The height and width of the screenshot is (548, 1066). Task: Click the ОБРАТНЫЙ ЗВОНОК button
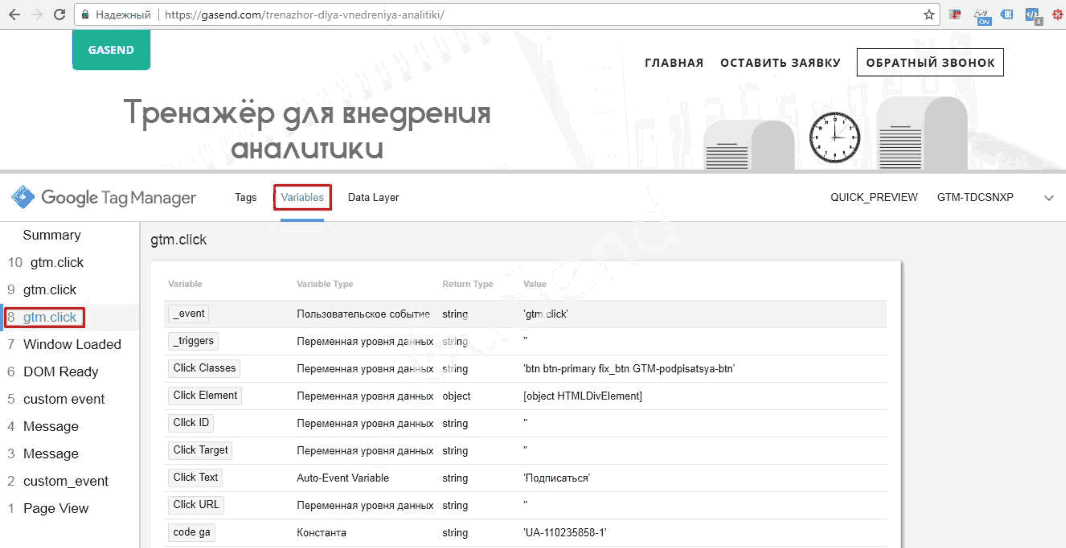coord(930,63)
